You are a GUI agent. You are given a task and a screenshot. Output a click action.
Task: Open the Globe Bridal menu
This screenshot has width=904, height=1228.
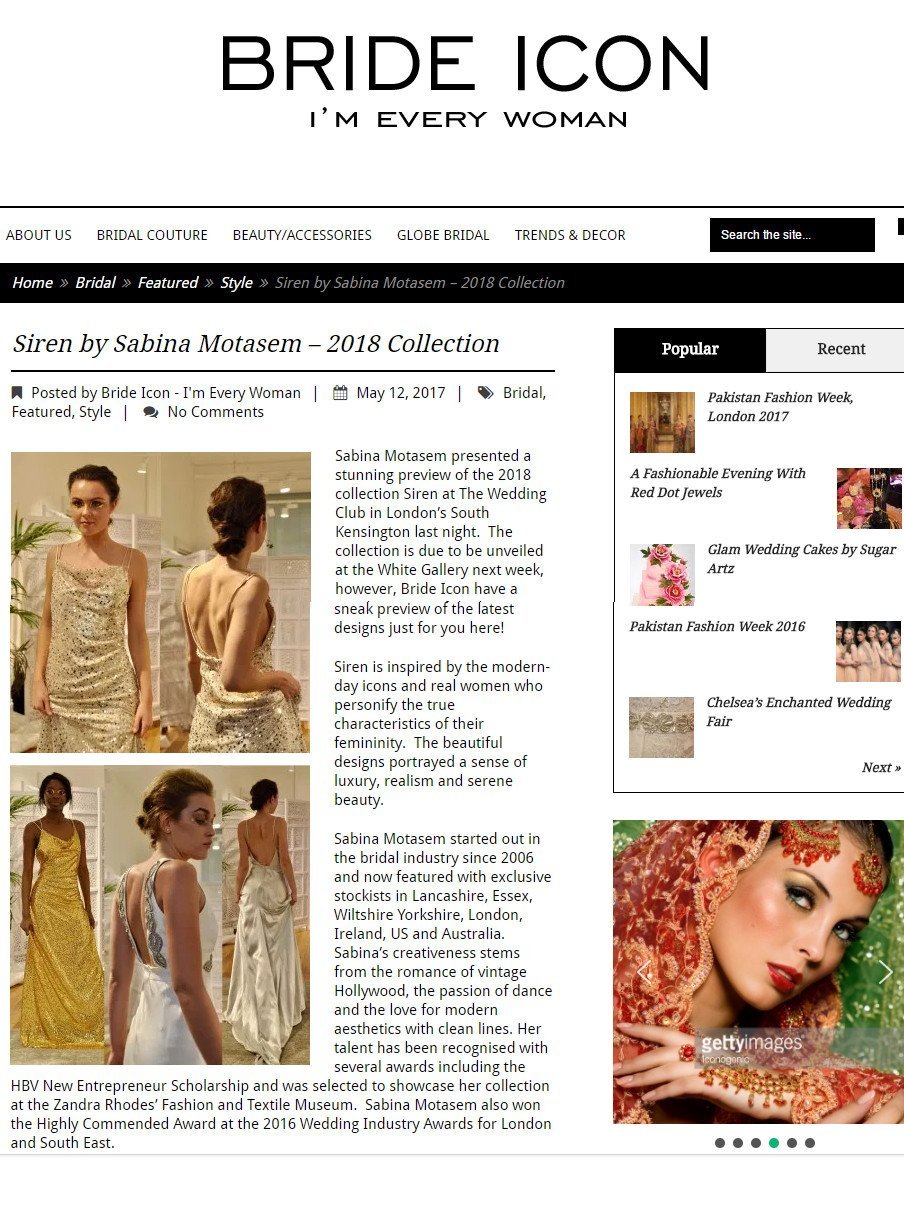[x=443, y=235]
